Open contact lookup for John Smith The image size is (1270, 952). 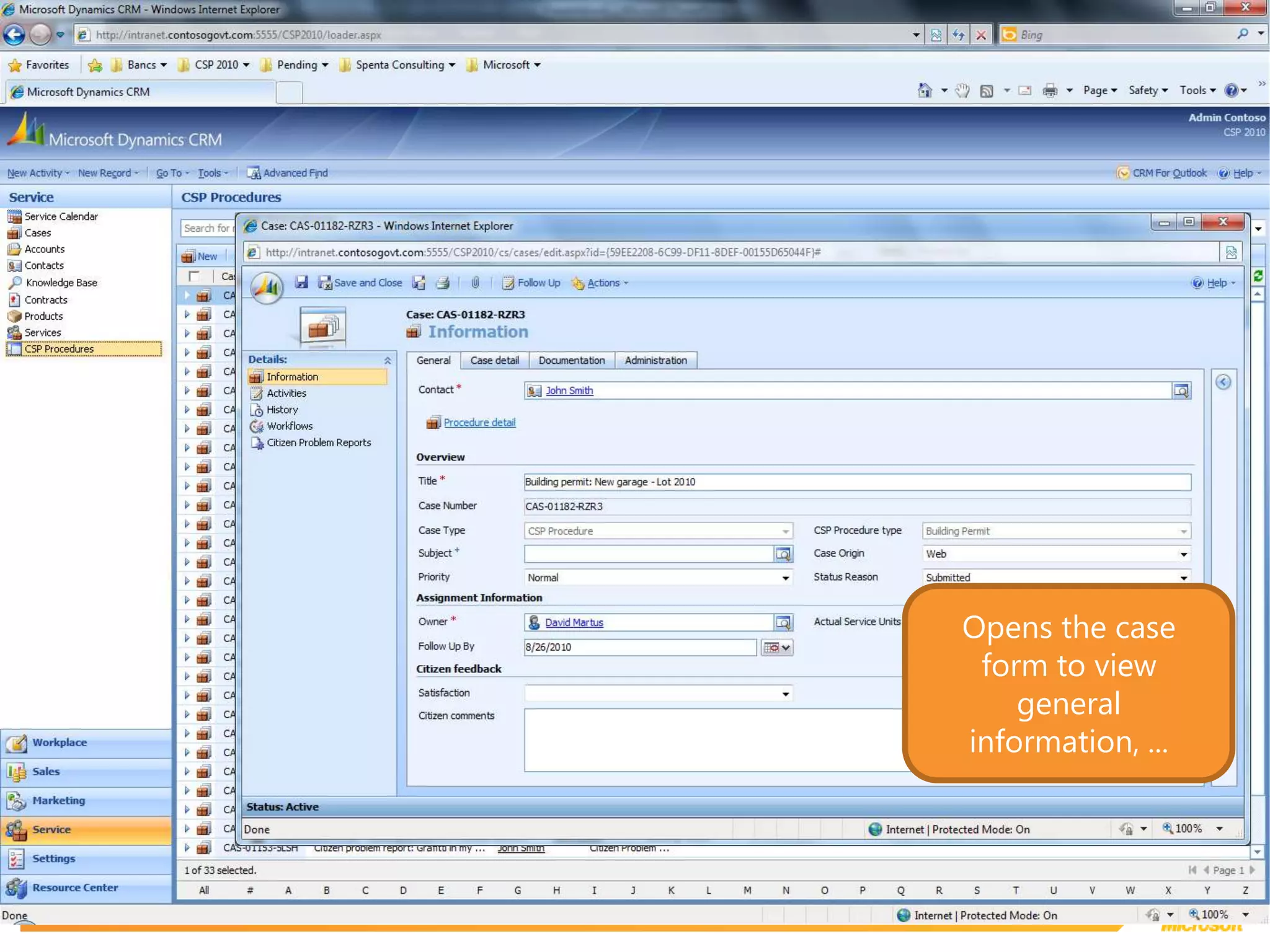coord(1181,390)
